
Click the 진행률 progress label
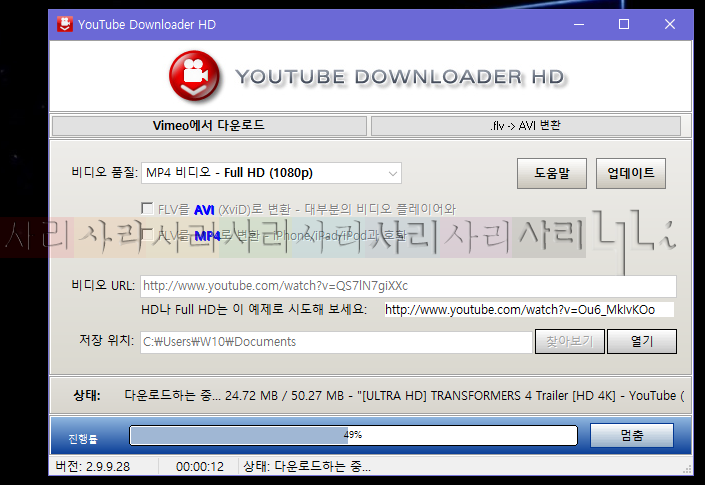click(x=82, y=439)
